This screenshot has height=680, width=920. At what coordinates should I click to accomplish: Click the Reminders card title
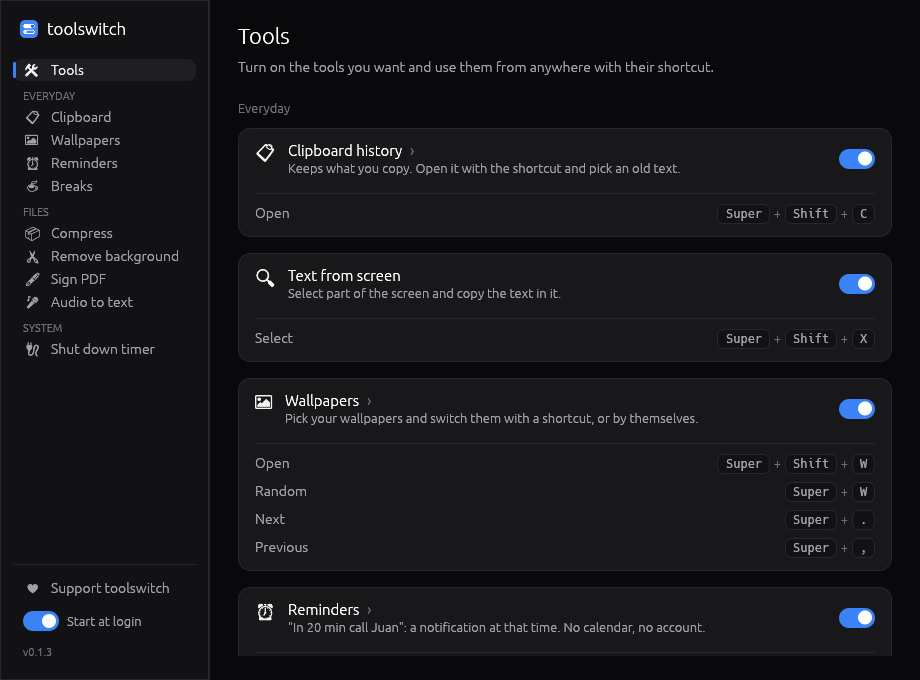pyautogui.click(x=324, y=610)
